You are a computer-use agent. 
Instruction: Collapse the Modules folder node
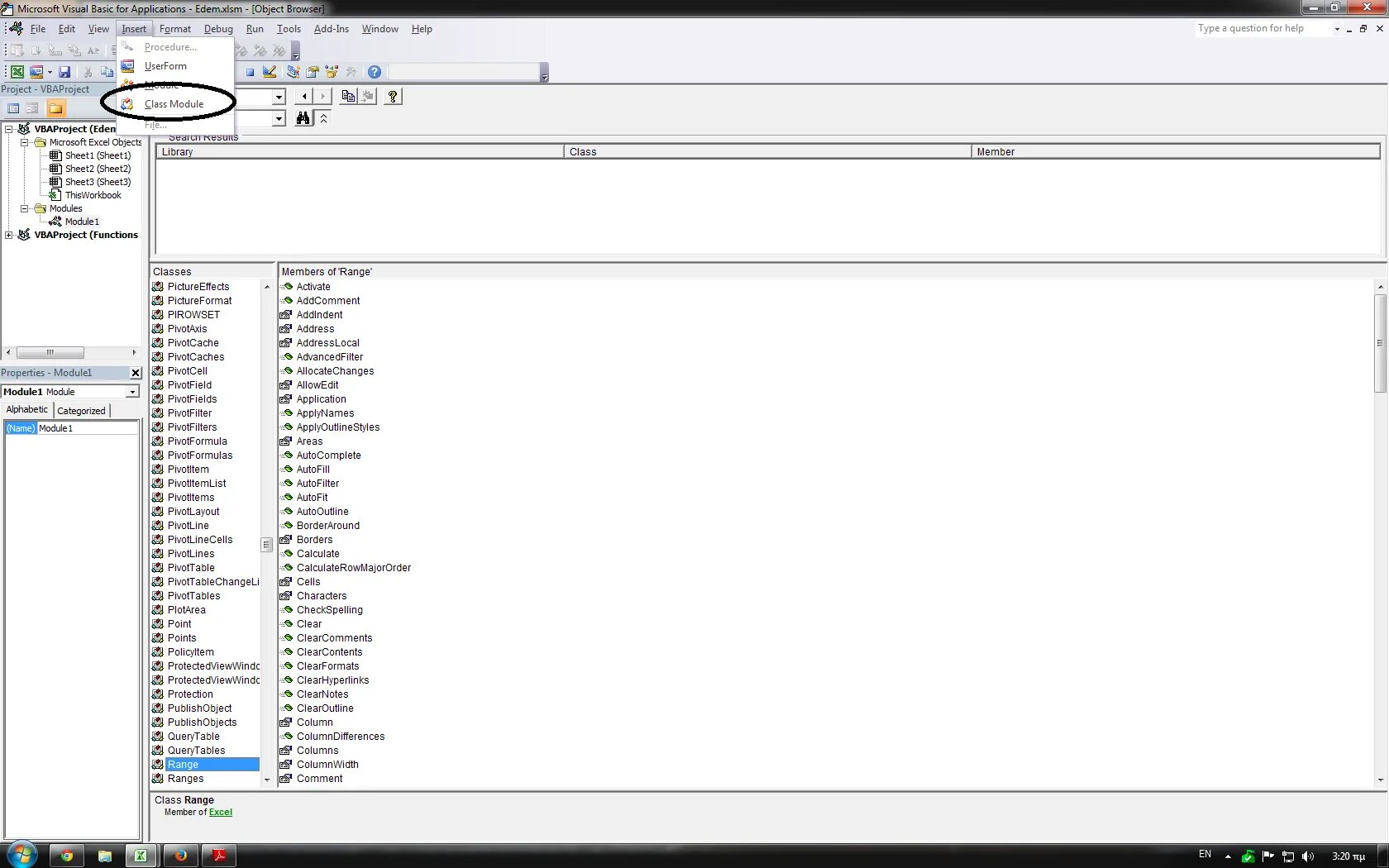pos(25,208)
